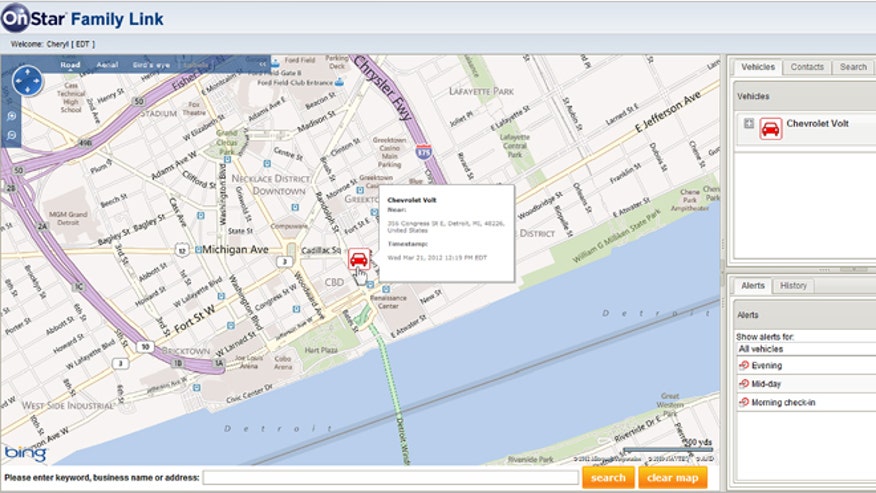Click the blue icon above Necklace District label
Image resolution: width=876 pixels, height=493 pixels.
tap(266, 164)
